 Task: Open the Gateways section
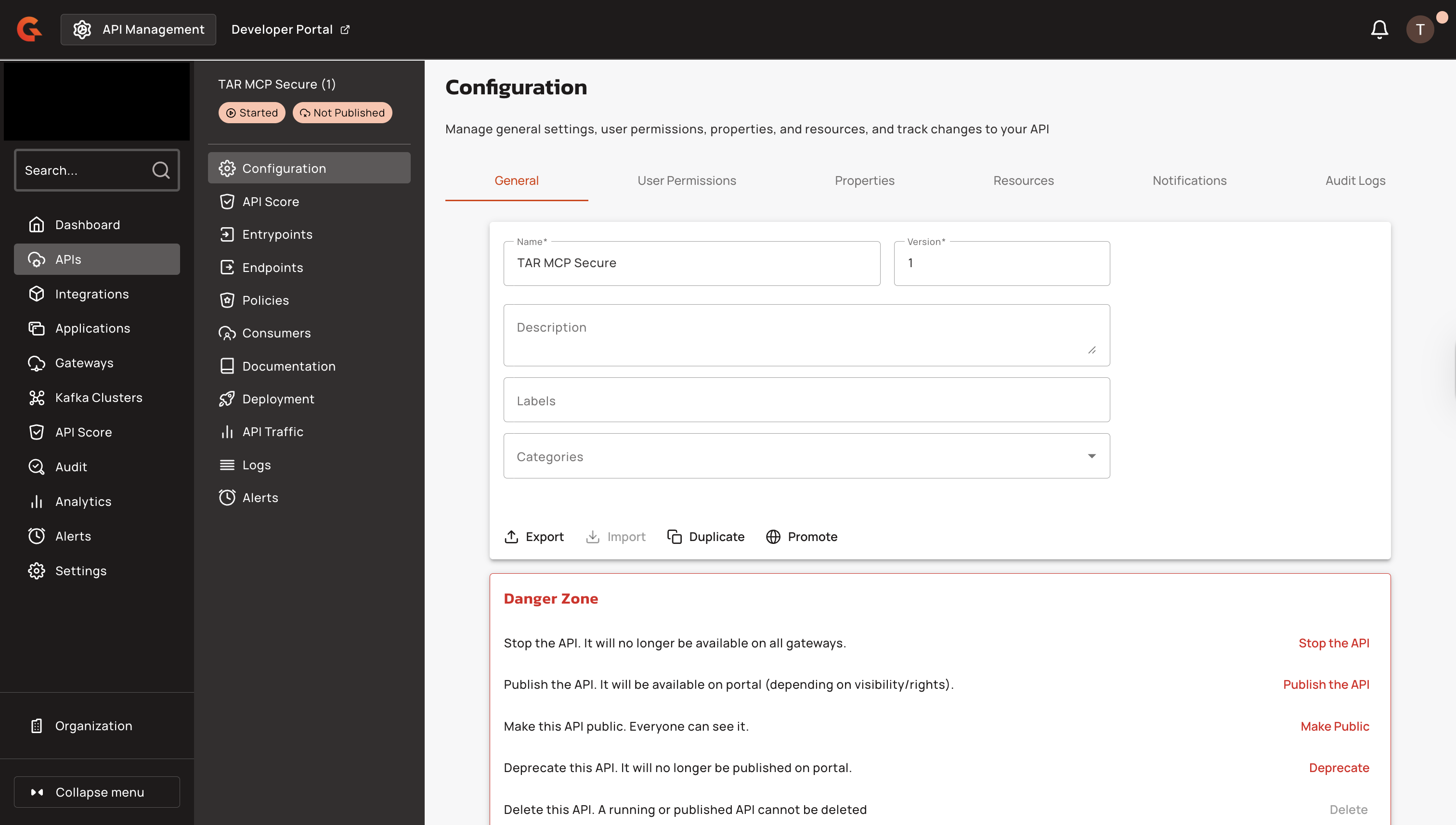(84, 363)
